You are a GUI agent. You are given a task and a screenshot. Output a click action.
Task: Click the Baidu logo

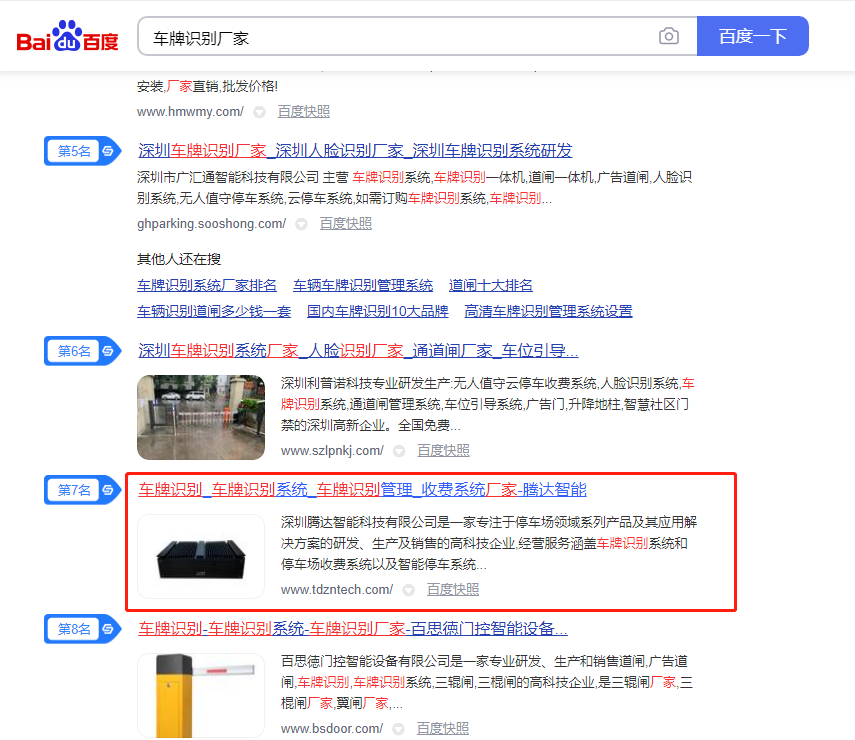point(68,36)
